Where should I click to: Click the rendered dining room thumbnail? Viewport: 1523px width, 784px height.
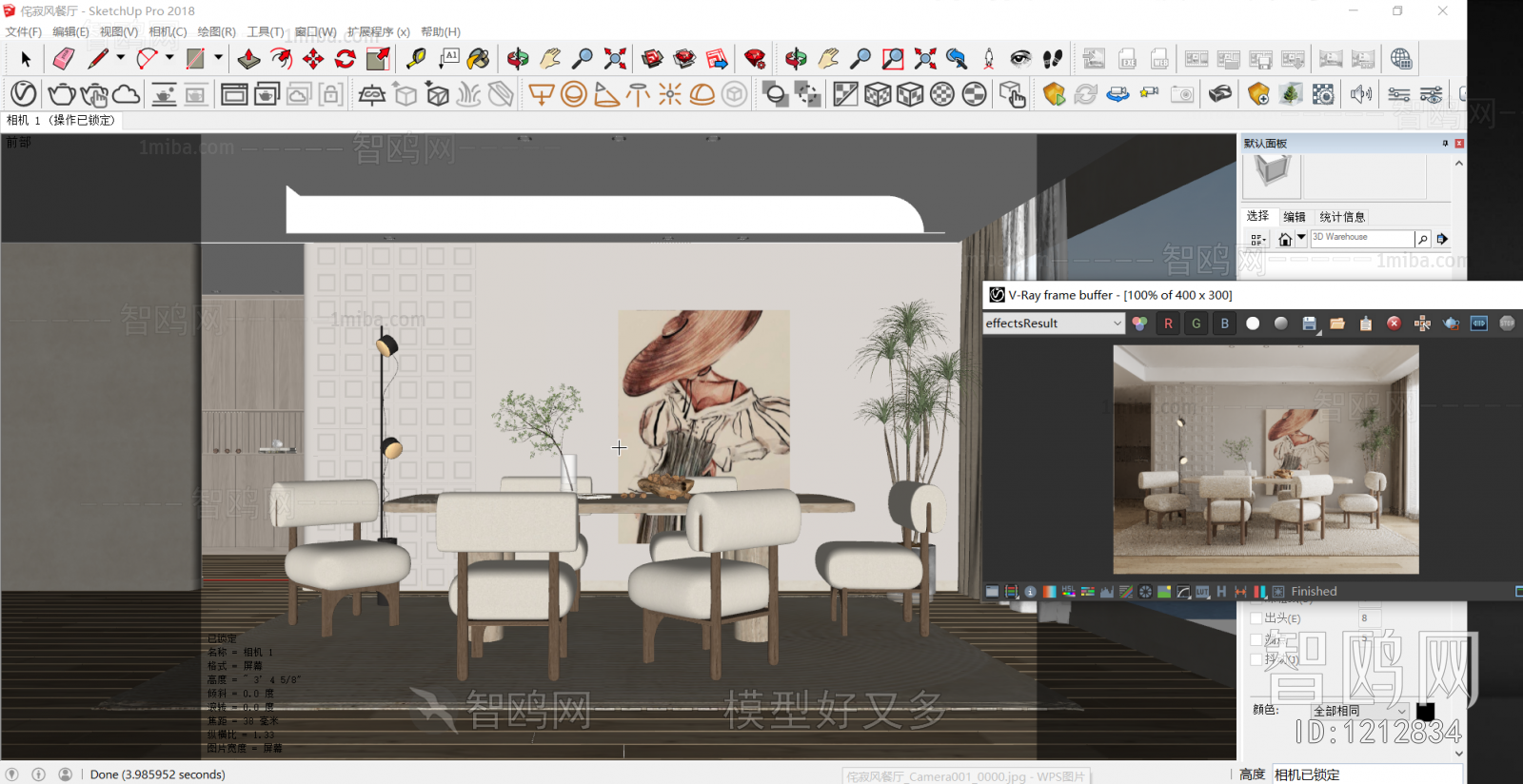point(1266,460)
